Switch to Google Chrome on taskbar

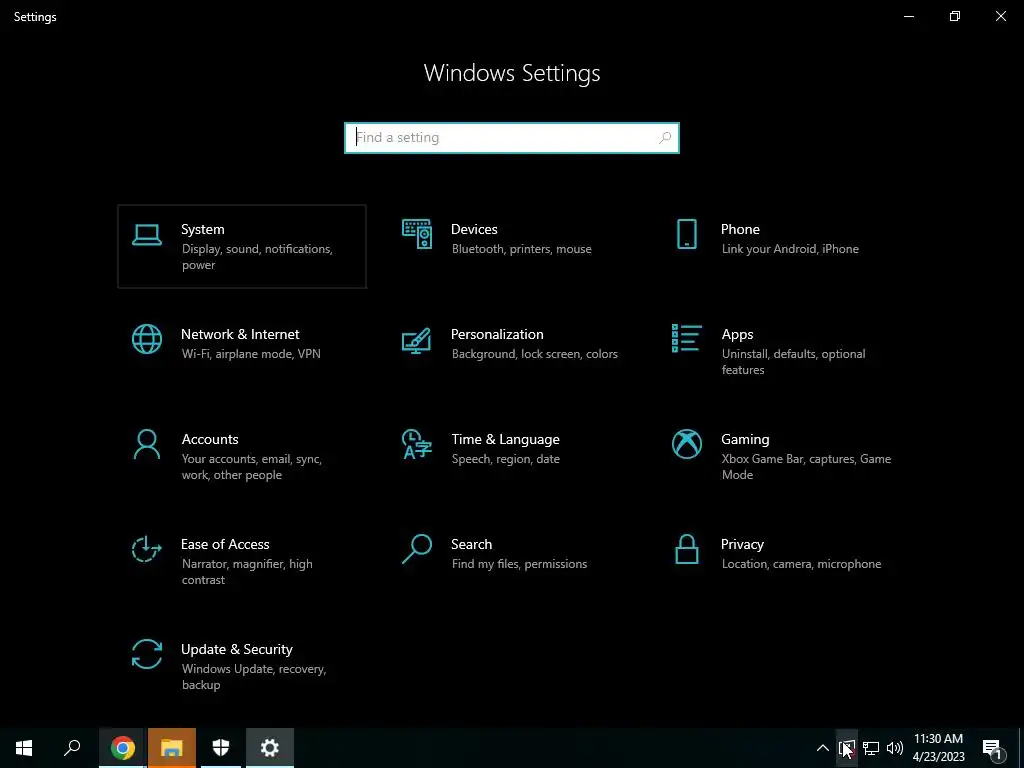(122, 748)
